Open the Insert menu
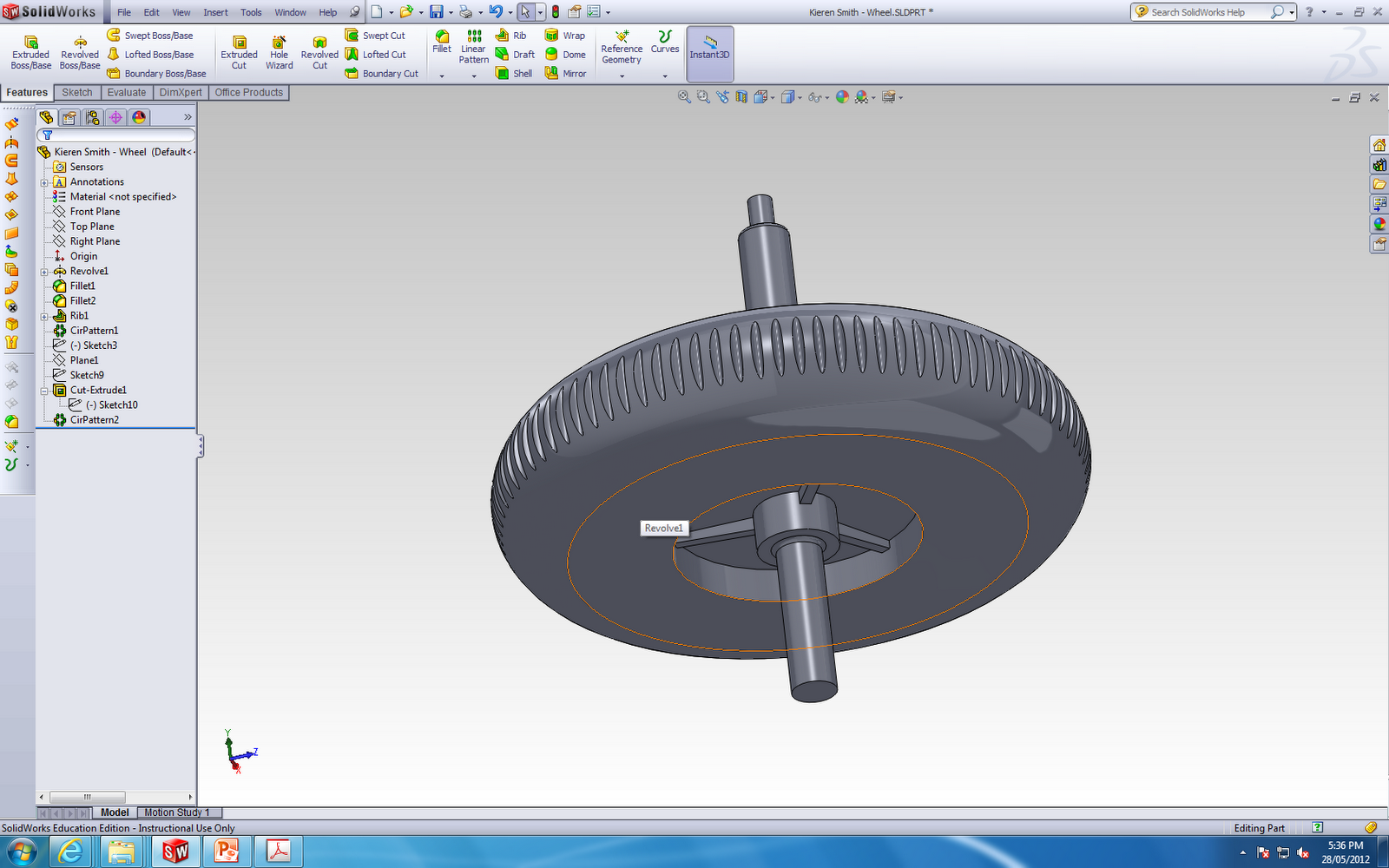Screen dimensions: 1389x868 click(x=215, y=12)
